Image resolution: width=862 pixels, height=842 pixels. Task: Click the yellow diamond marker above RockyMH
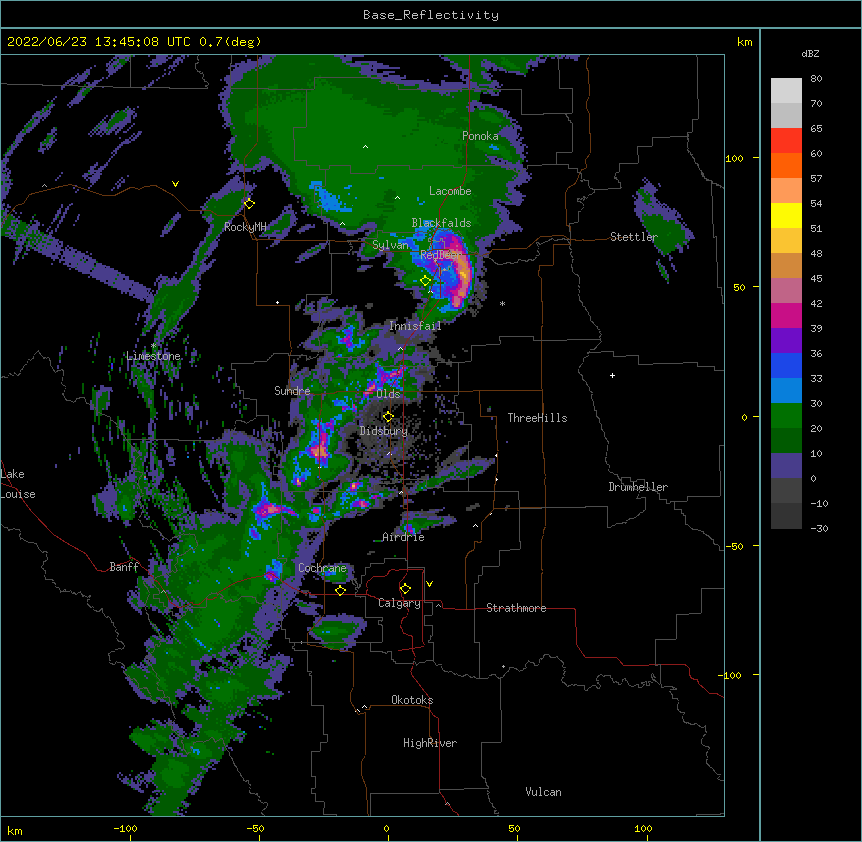tap(249, 203)
